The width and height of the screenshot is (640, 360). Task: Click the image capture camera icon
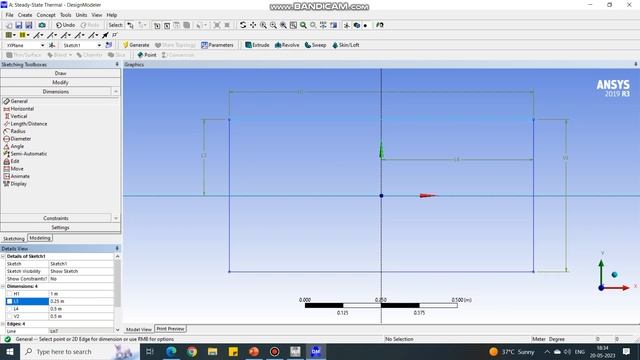tap(42, 25)
